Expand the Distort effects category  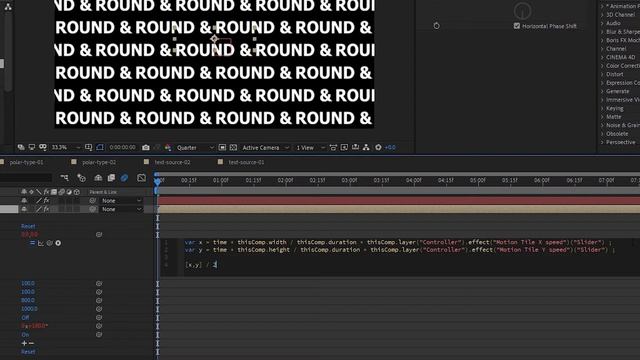[602, 74]
